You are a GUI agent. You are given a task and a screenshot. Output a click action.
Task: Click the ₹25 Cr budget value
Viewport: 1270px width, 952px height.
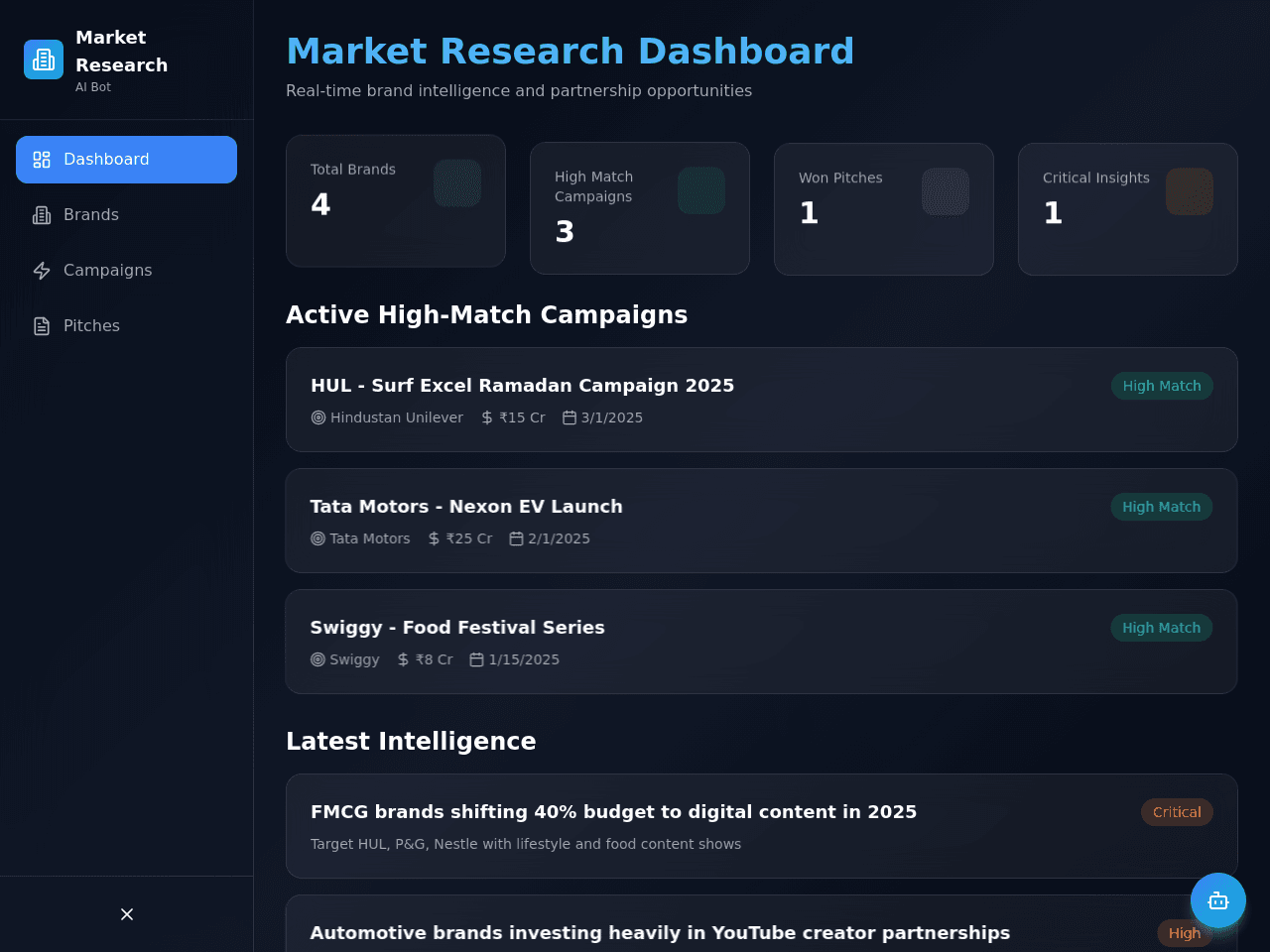point(469,538)
